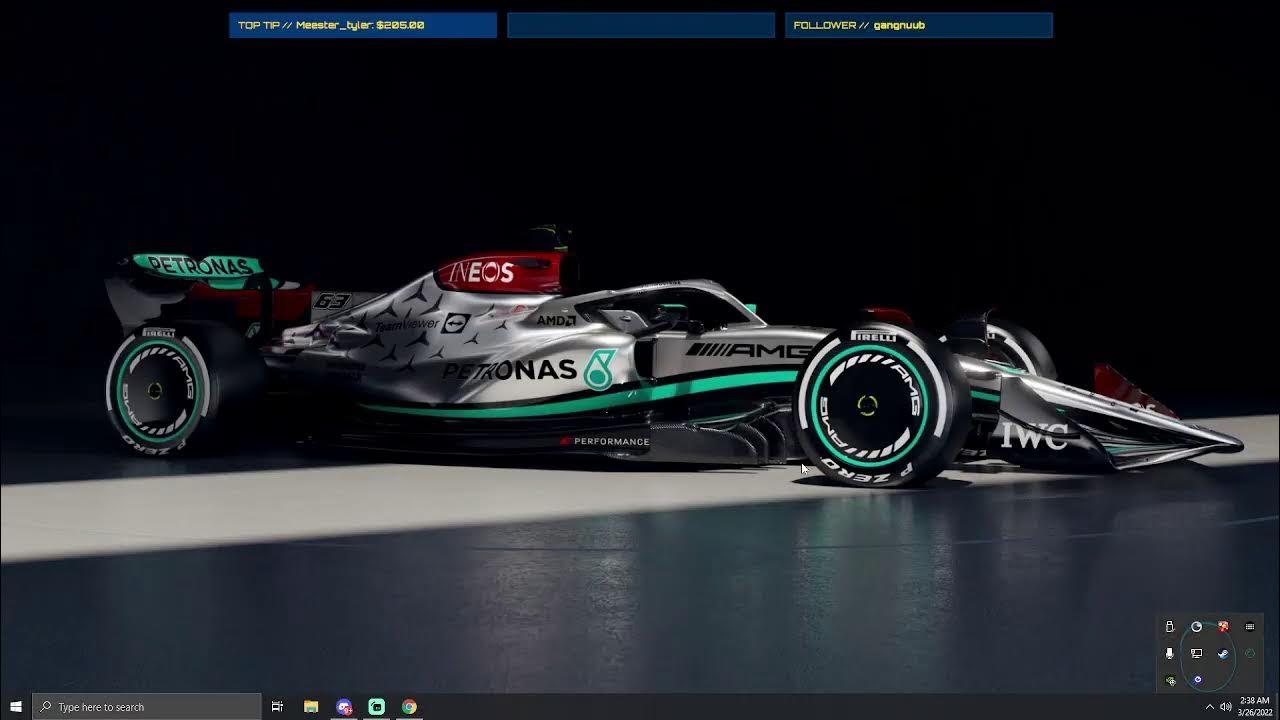Open Steam from the system tray
This screenshot has width=1280, height=720.
point(1223,653)
